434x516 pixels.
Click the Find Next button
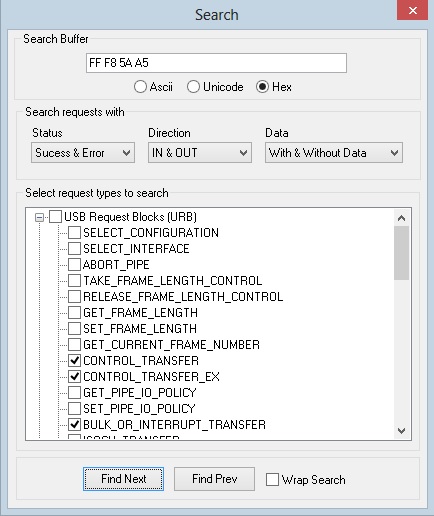(x=123, y=479)
